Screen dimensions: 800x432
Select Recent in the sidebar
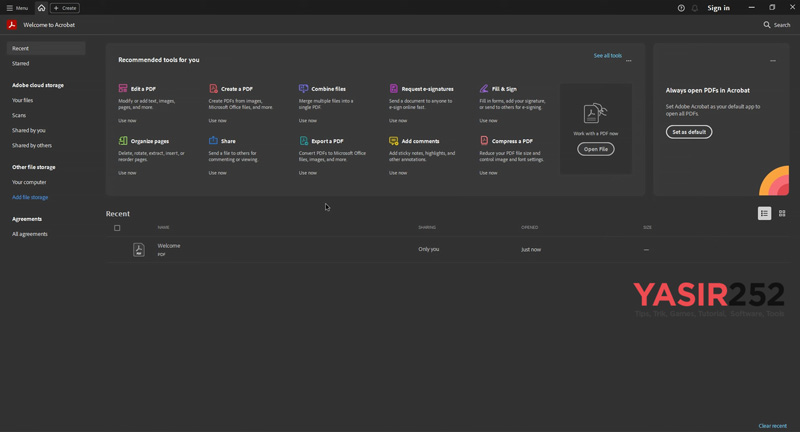coord(46,48)
